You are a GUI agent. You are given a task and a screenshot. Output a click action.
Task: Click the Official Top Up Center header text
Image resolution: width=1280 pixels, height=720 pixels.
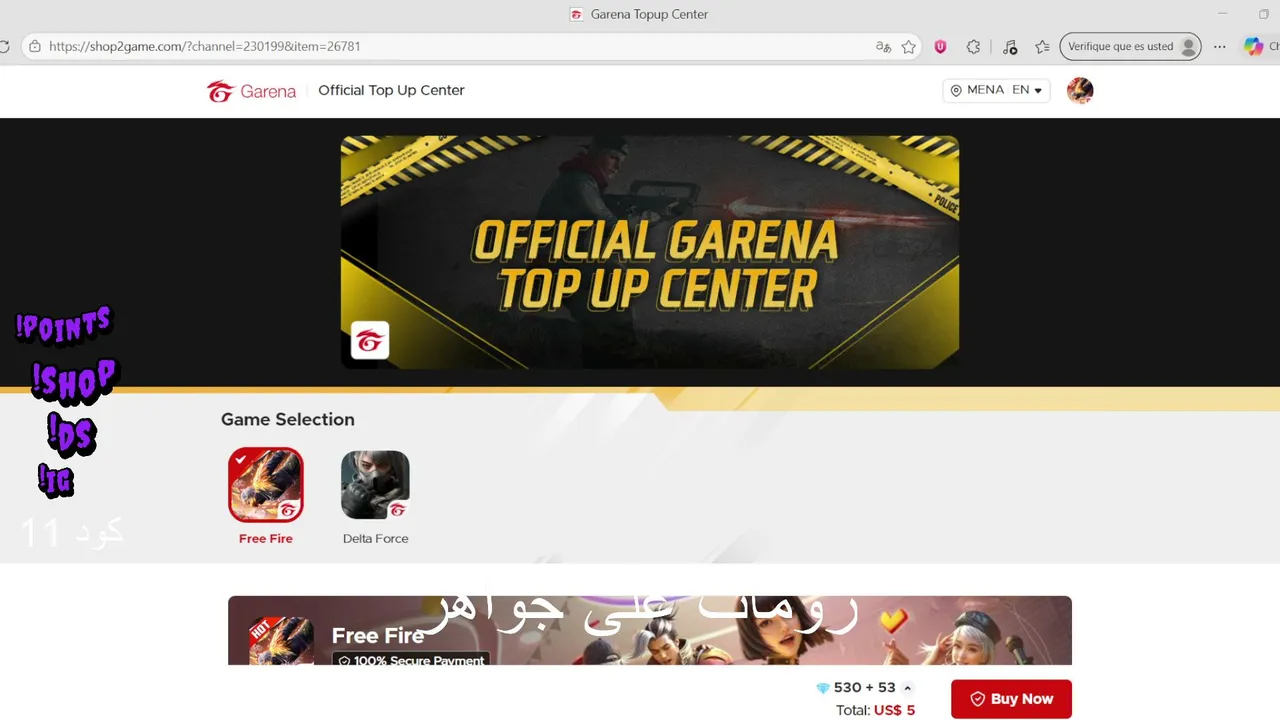391,90
